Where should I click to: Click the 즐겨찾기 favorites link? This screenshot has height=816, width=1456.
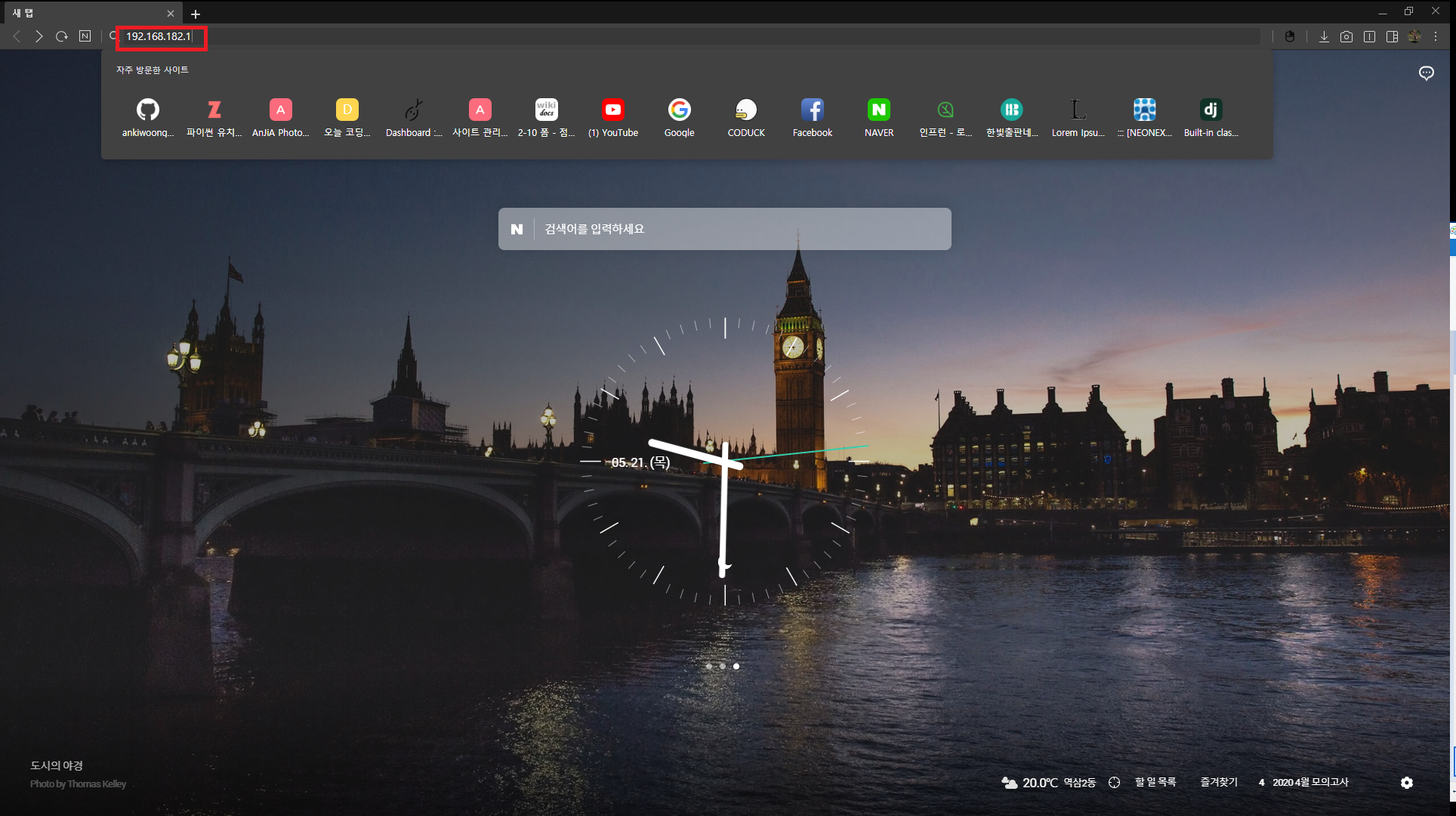1219,782
